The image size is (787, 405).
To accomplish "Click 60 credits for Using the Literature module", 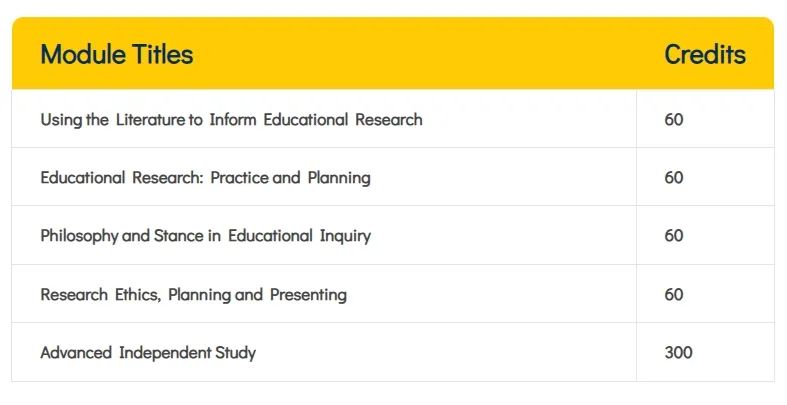I will point(674,119).
